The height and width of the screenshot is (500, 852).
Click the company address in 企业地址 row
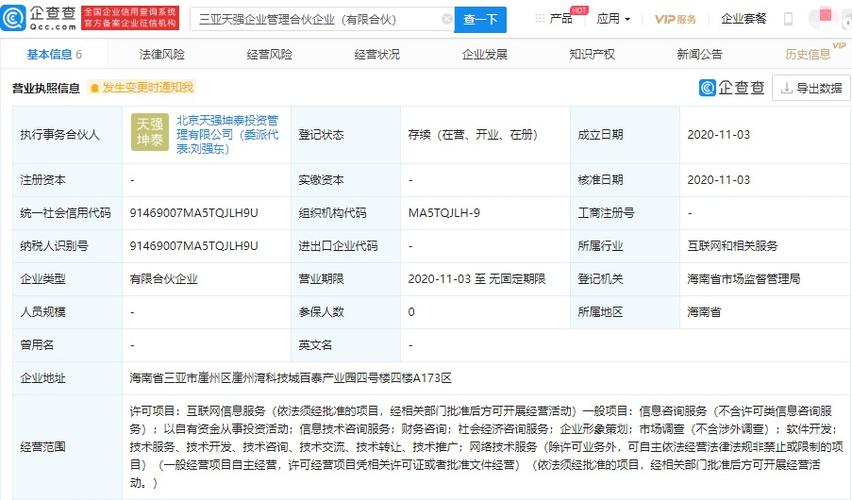pos(291,378)
